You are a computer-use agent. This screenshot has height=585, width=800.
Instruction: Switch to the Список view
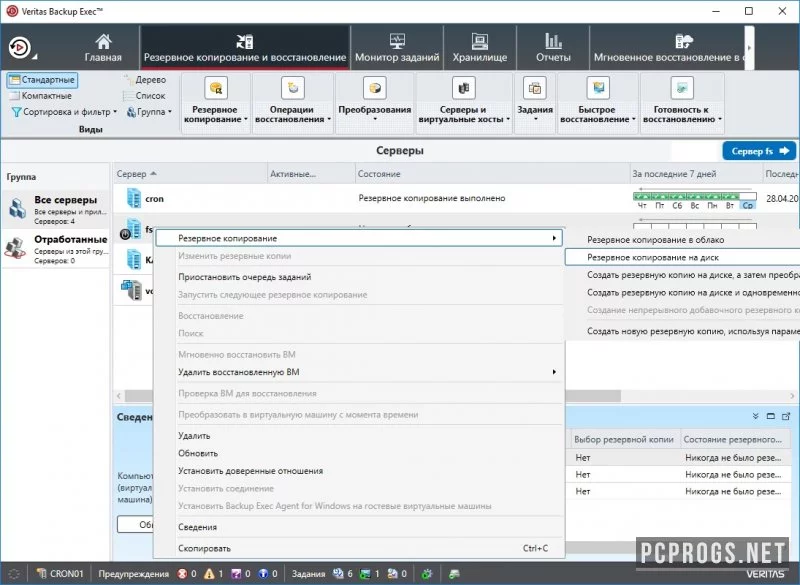(x=144, y=95)
